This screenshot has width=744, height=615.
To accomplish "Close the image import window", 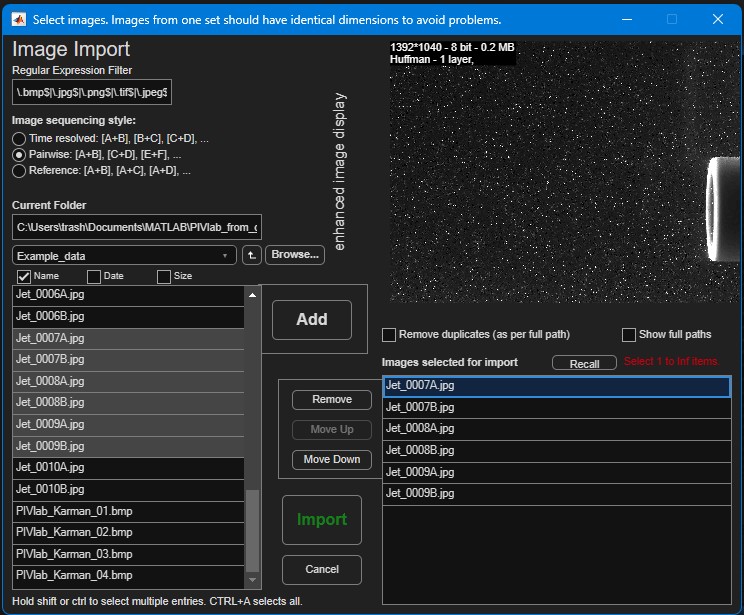I will point(717,19).
